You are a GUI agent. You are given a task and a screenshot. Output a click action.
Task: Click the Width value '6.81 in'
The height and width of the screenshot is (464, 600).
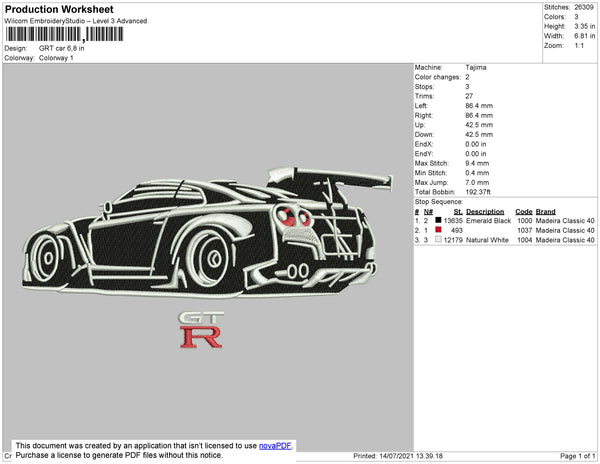click(x=584, y=36)
